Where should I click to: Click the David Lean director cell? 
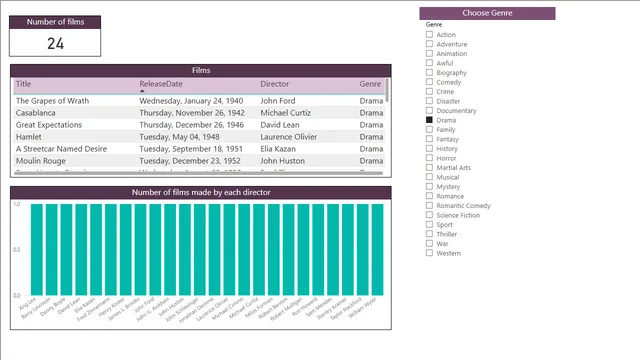pos(280,125)
